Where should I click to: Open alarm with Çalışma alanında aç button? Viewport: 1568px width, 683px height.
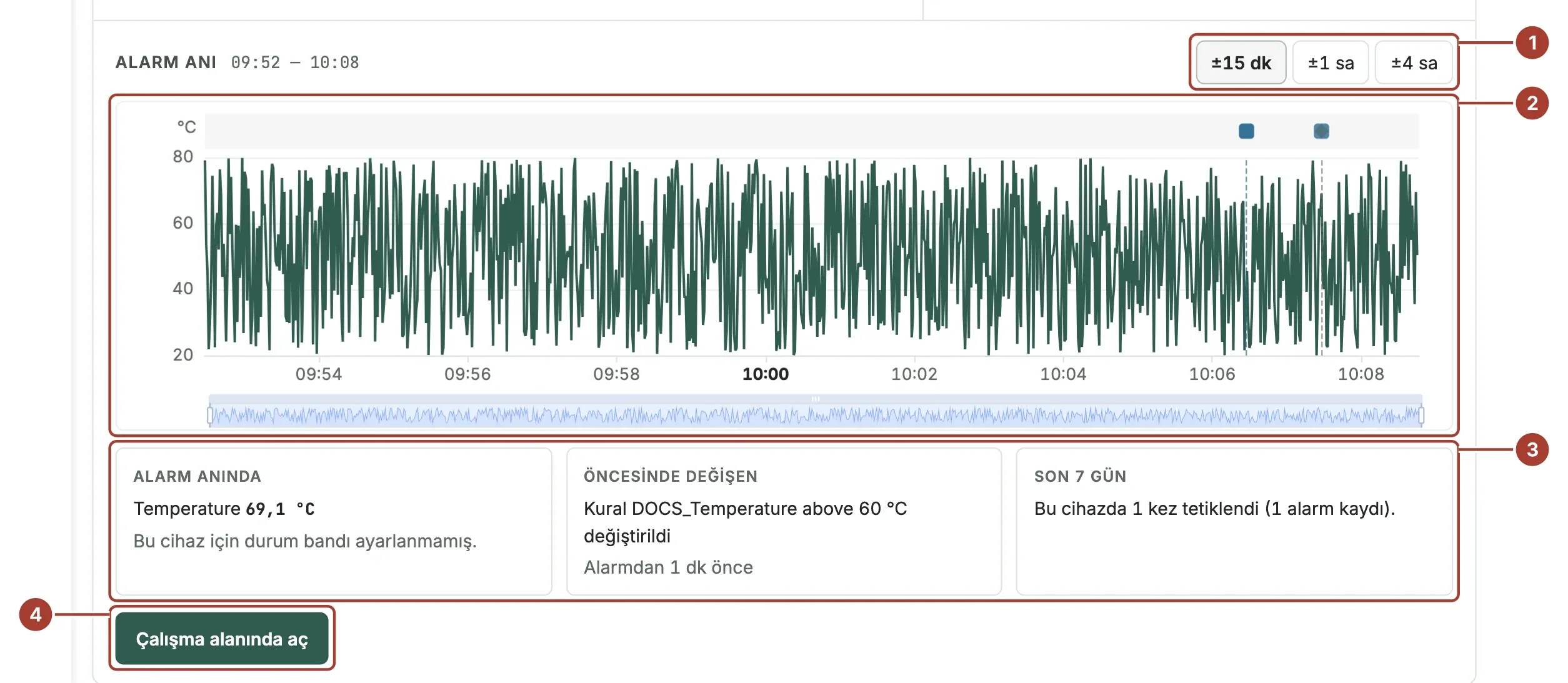pyautogui.click(x=222, y=638)
